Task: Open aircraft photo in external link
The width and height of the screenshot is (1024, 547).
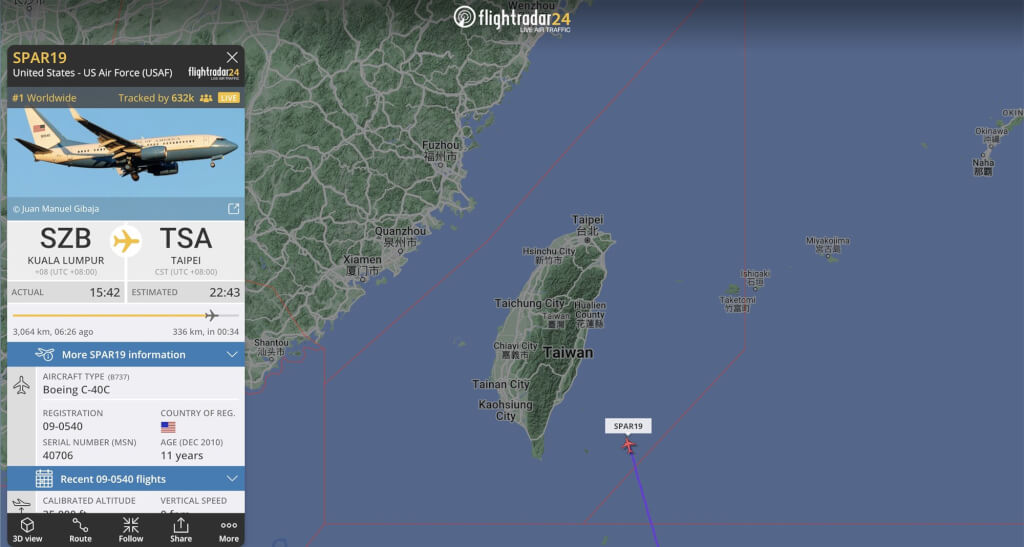Action: [233, 209]
